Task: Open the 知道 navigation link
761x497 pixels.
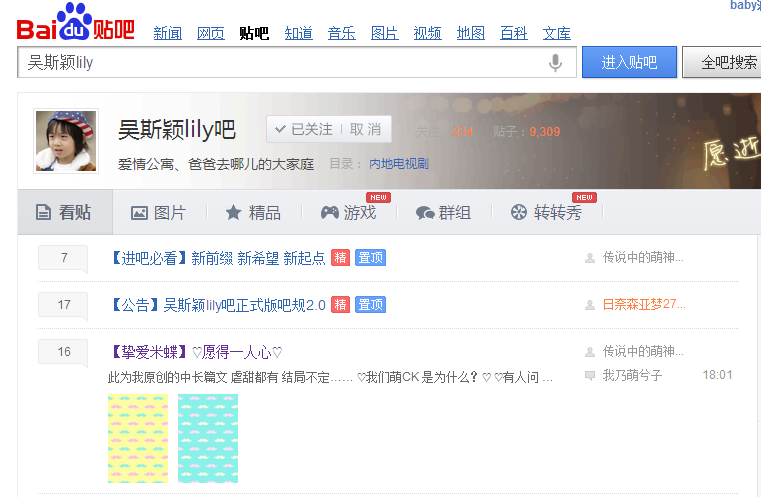Action: (298, 33)
